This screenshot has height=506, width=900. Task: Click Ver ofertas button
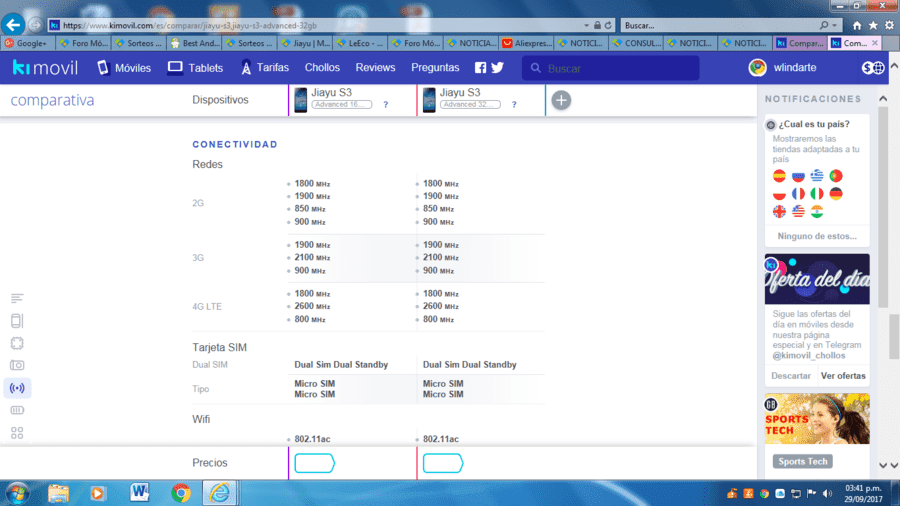click(x=843, y=376)
